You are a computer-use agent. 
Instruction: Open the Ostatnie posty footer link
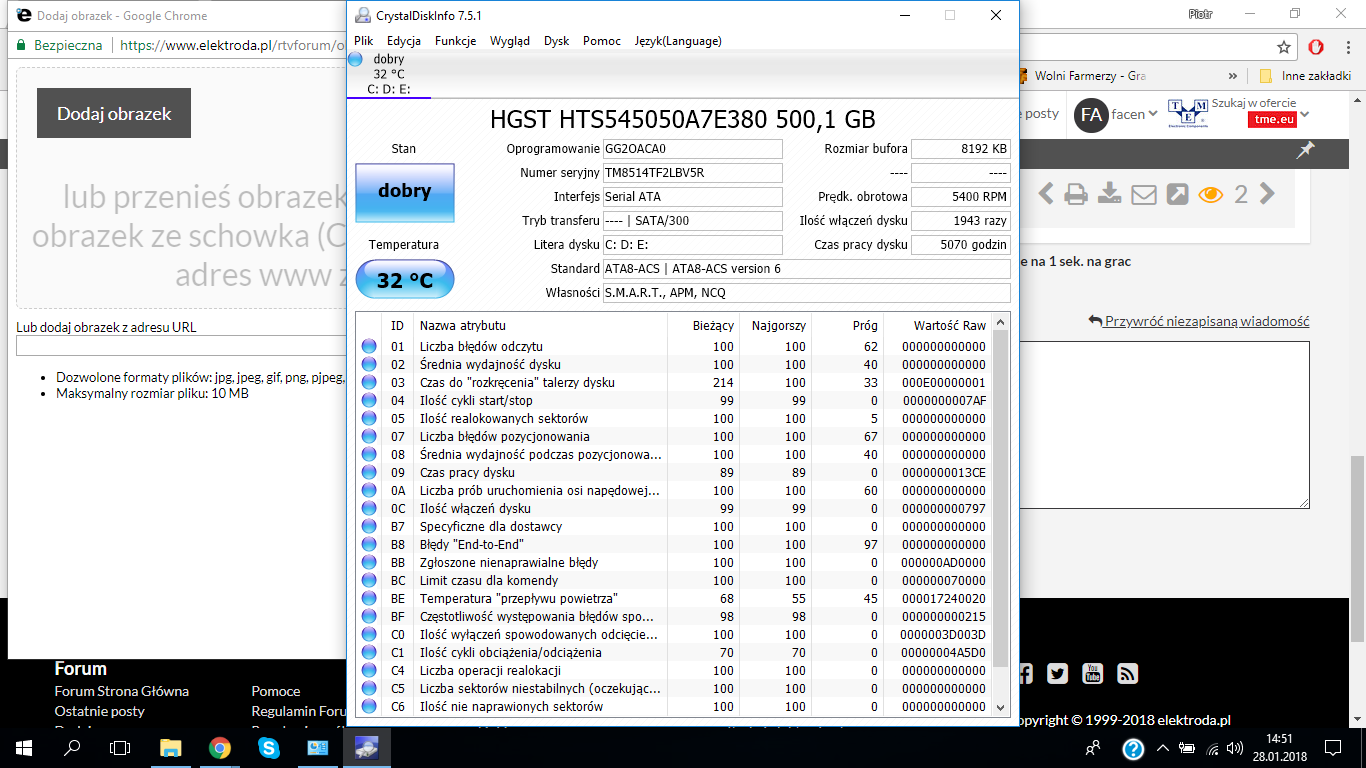[x=100, y=711]
